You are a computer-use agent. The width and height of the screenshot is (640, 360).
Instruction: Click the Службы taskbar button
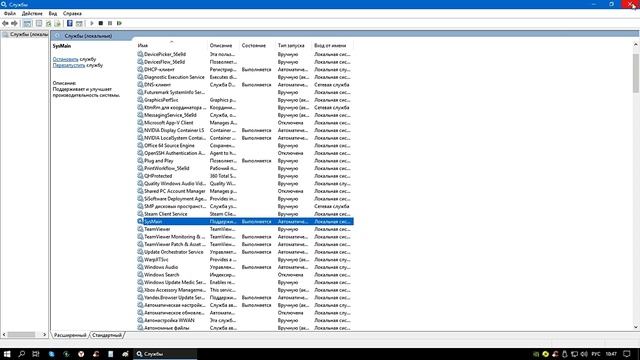[165, 354]
